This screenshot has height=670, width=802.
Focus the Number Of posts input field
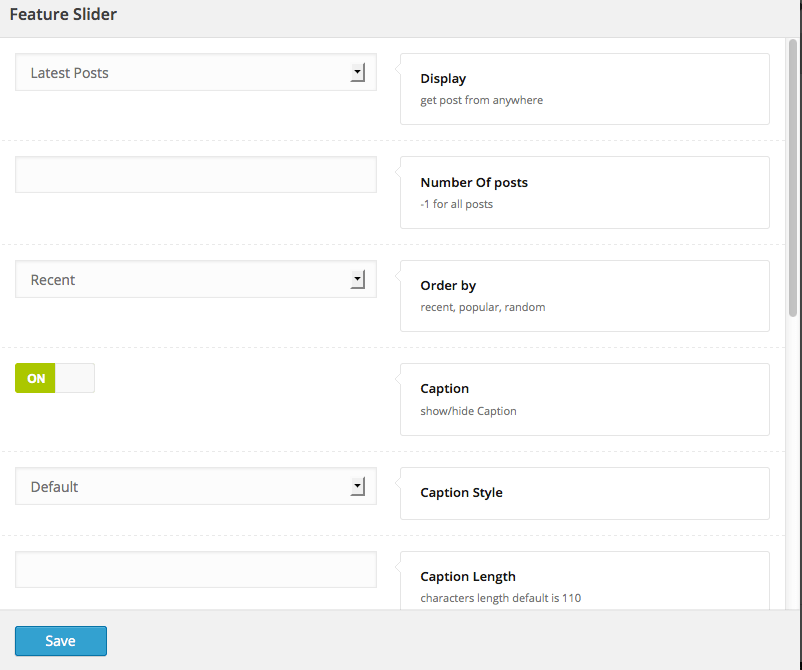(195, 175)
